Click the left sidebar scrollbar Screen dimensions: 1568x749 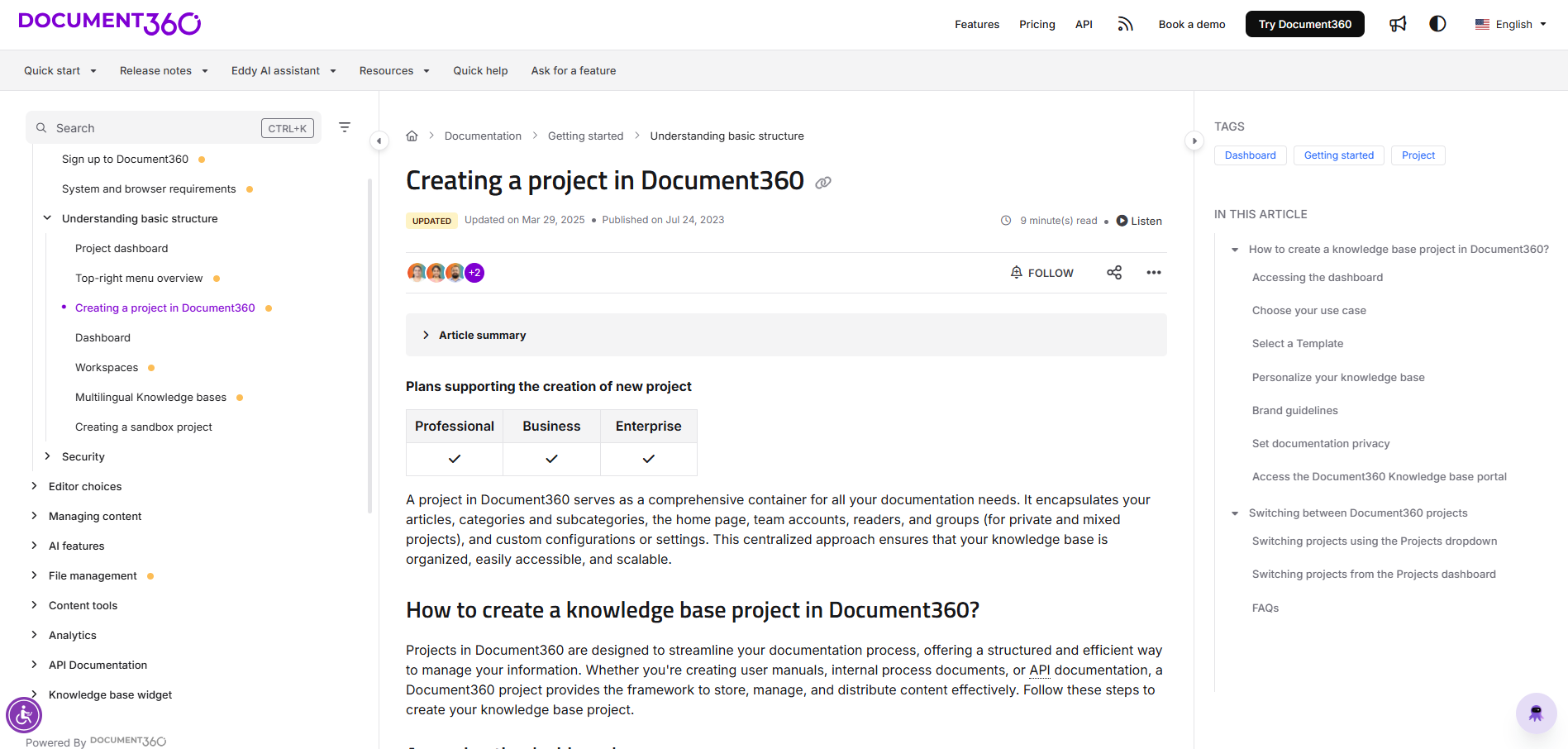(369, 346)
